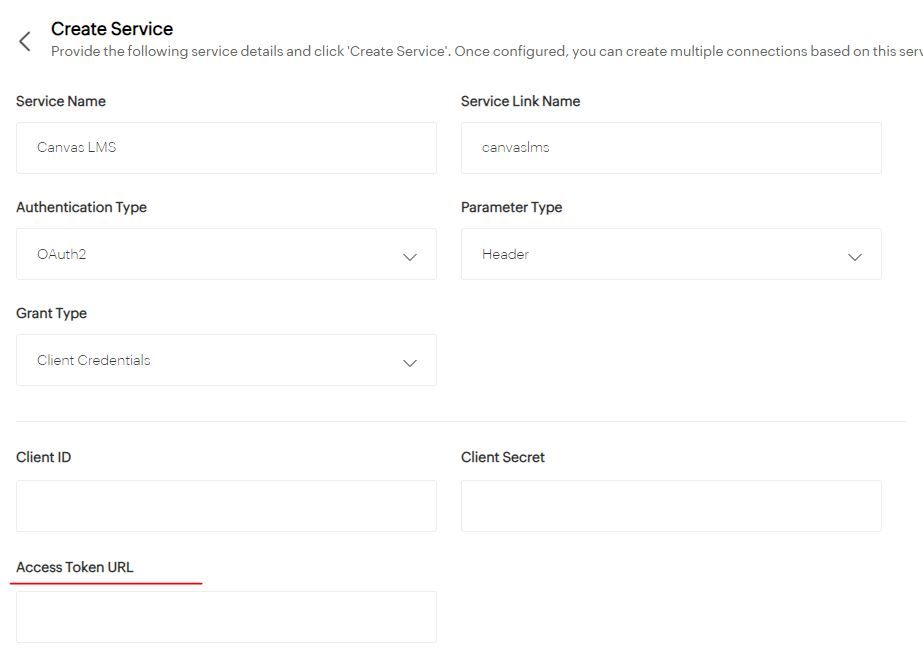Image resolution: width=923 pixels, height=660 pixels.
Task: Click the Access Token URL label
Action: (x=75, y=567)
